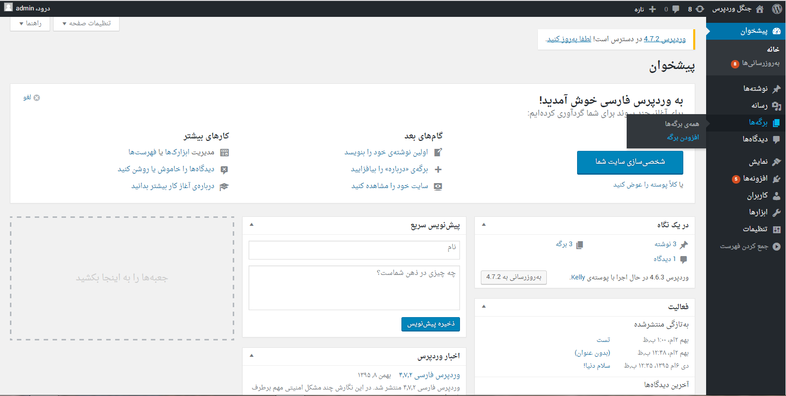Screen dimensions: 786x396
Task: Open the '(بدون عنوان)' post link
Action: pos(593,353)
